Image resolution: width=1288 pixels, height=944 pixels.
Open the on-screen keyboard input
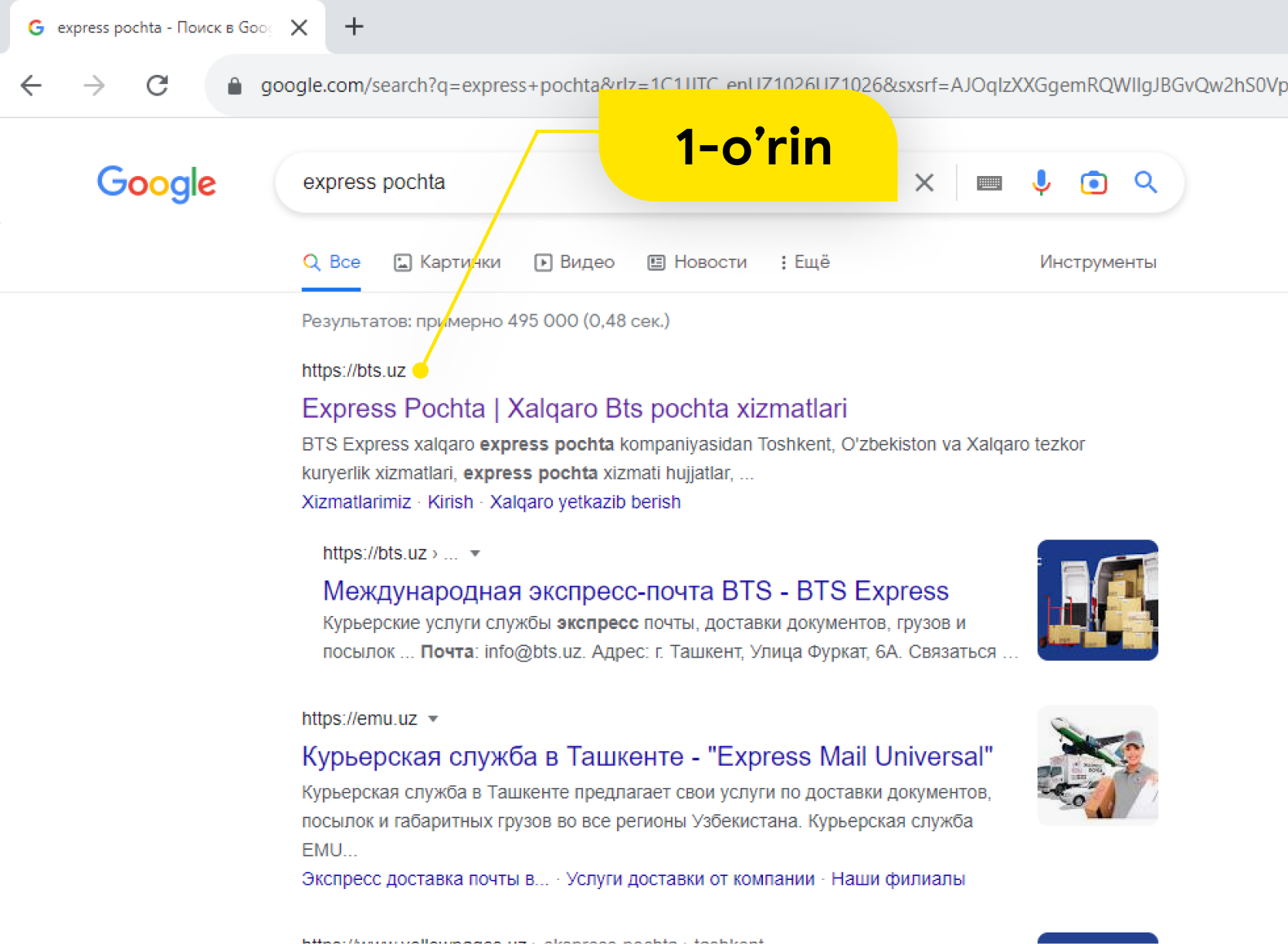[x=989, y=183]
